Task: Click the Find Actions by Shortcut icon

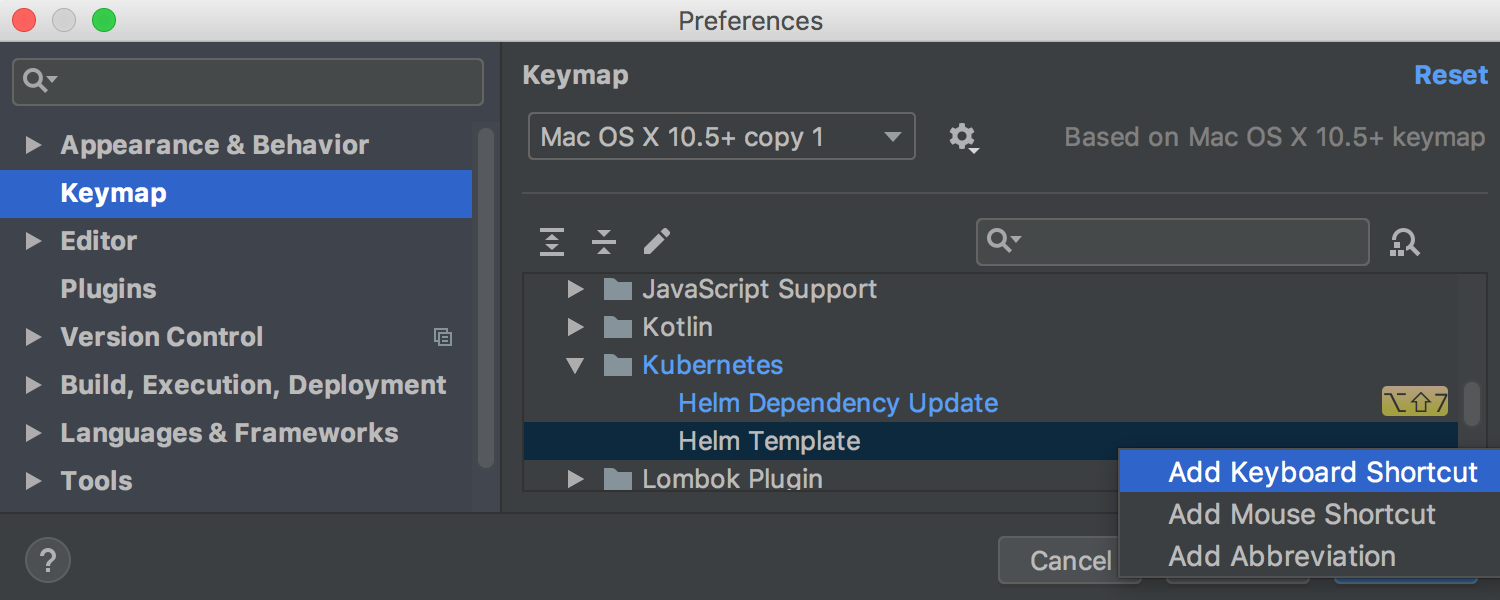Action: coord(1405,242)
